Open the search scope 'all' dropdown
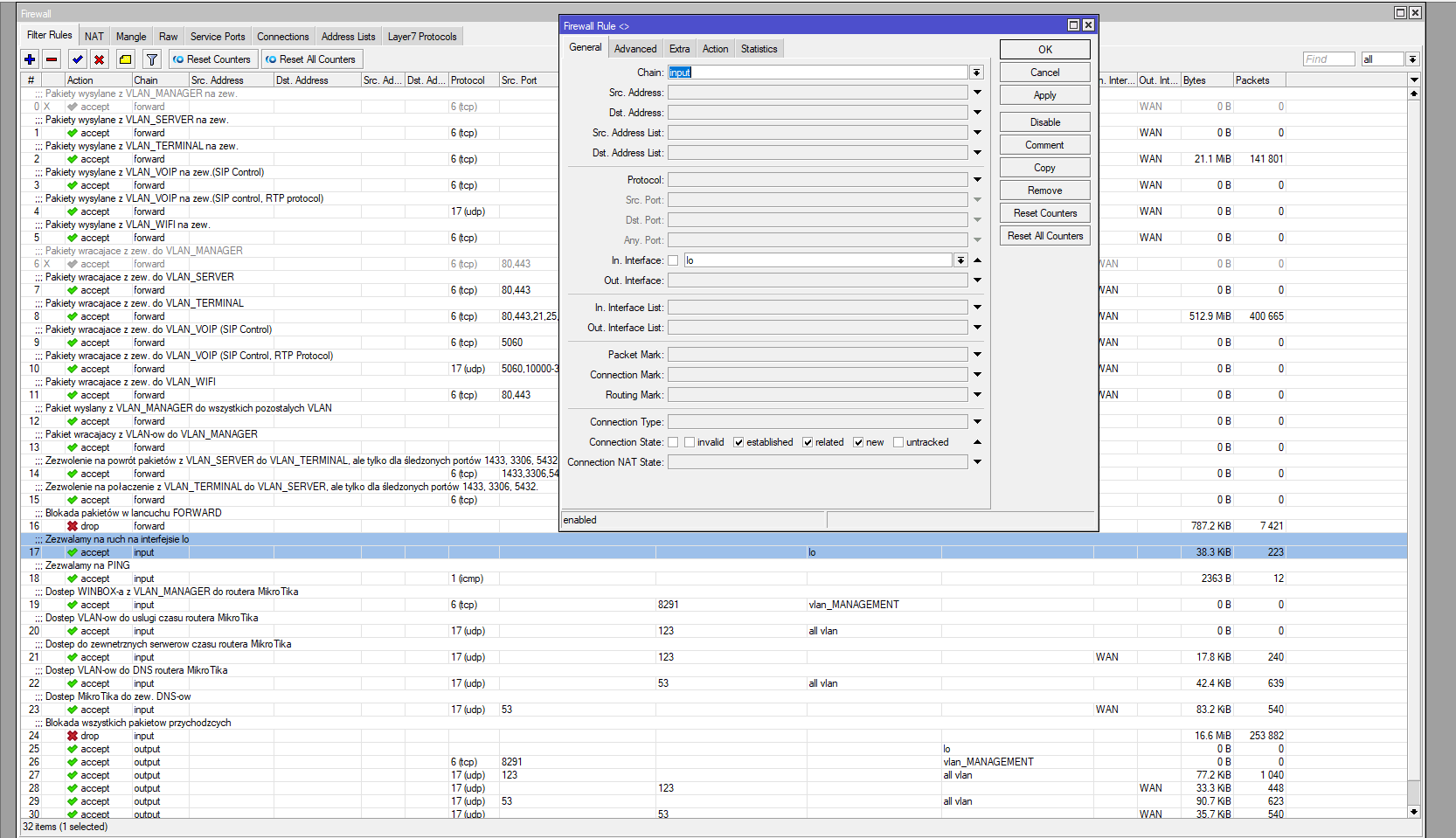The image size is (1456, 838). pyautogui.click(x=1412, y=59)
